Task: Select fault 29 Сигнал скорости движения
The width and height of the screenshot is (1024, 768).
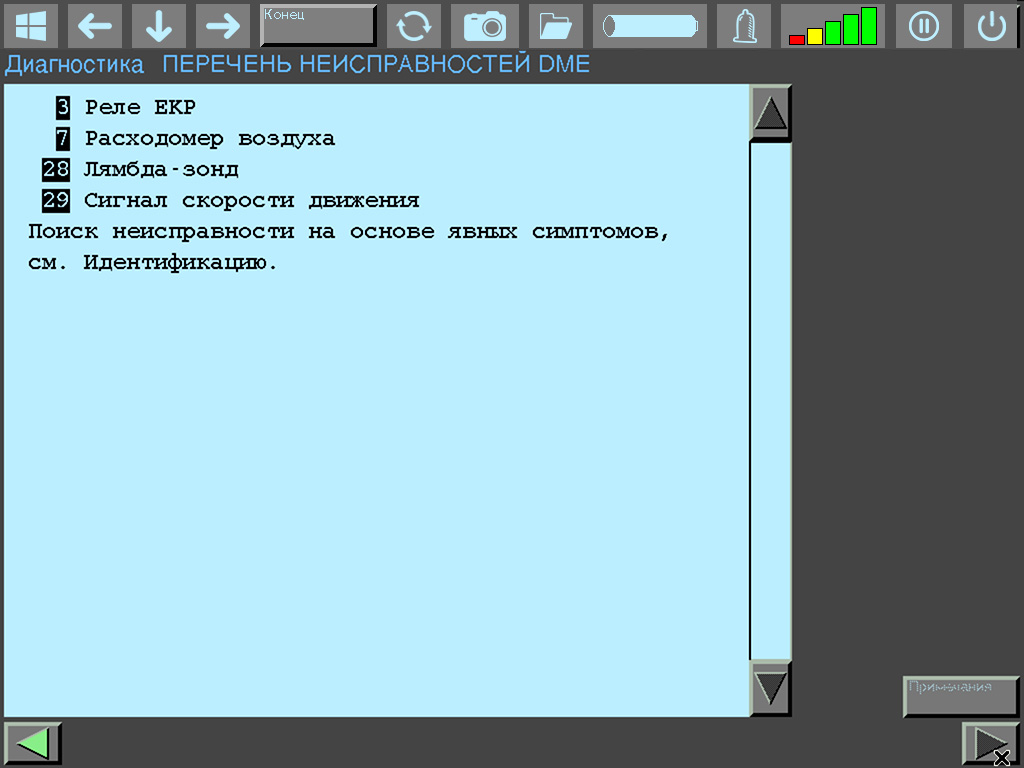Action: pos(250,200)
